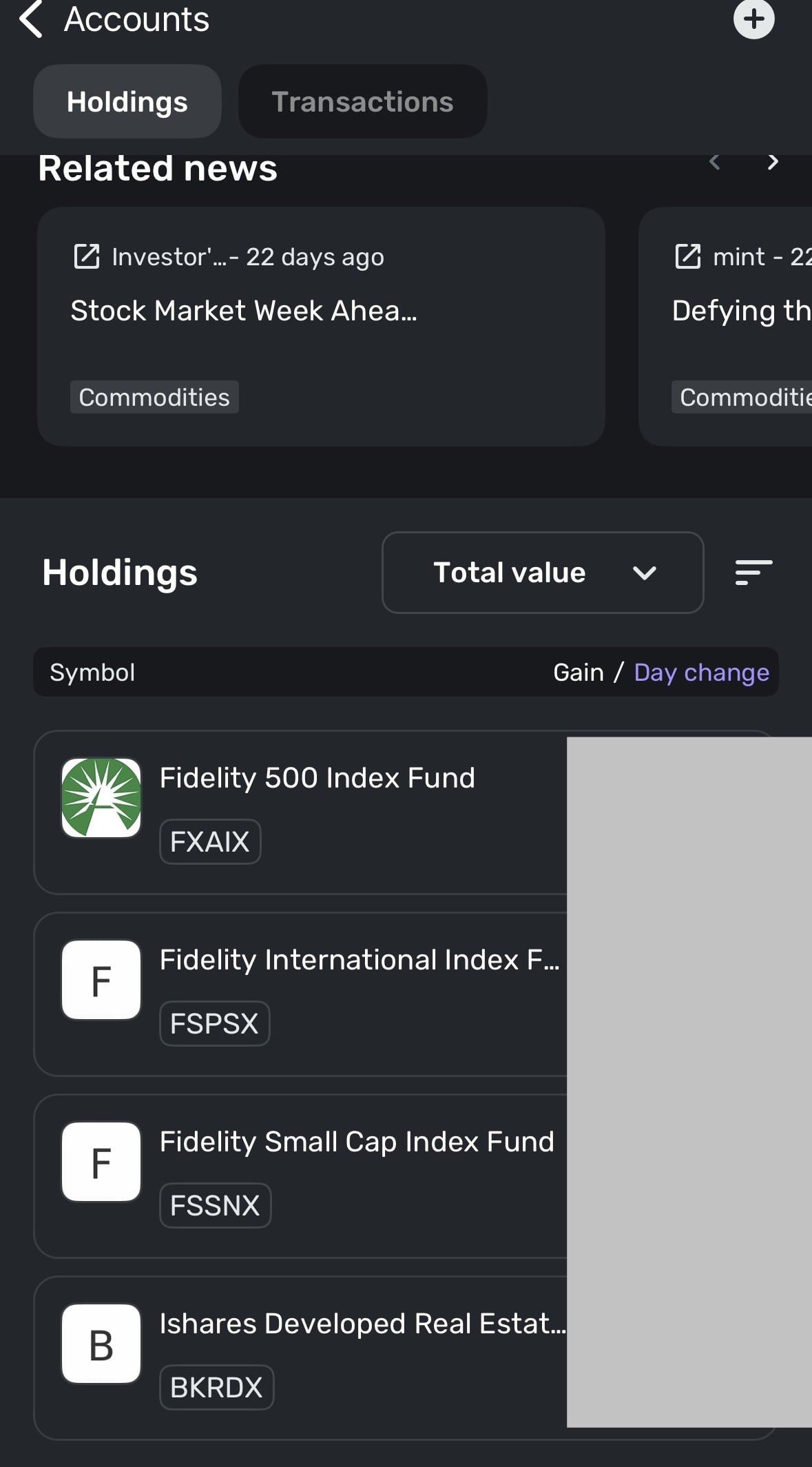Click the F icon for FSPSX
The image size is (812, 1467).
101,980
